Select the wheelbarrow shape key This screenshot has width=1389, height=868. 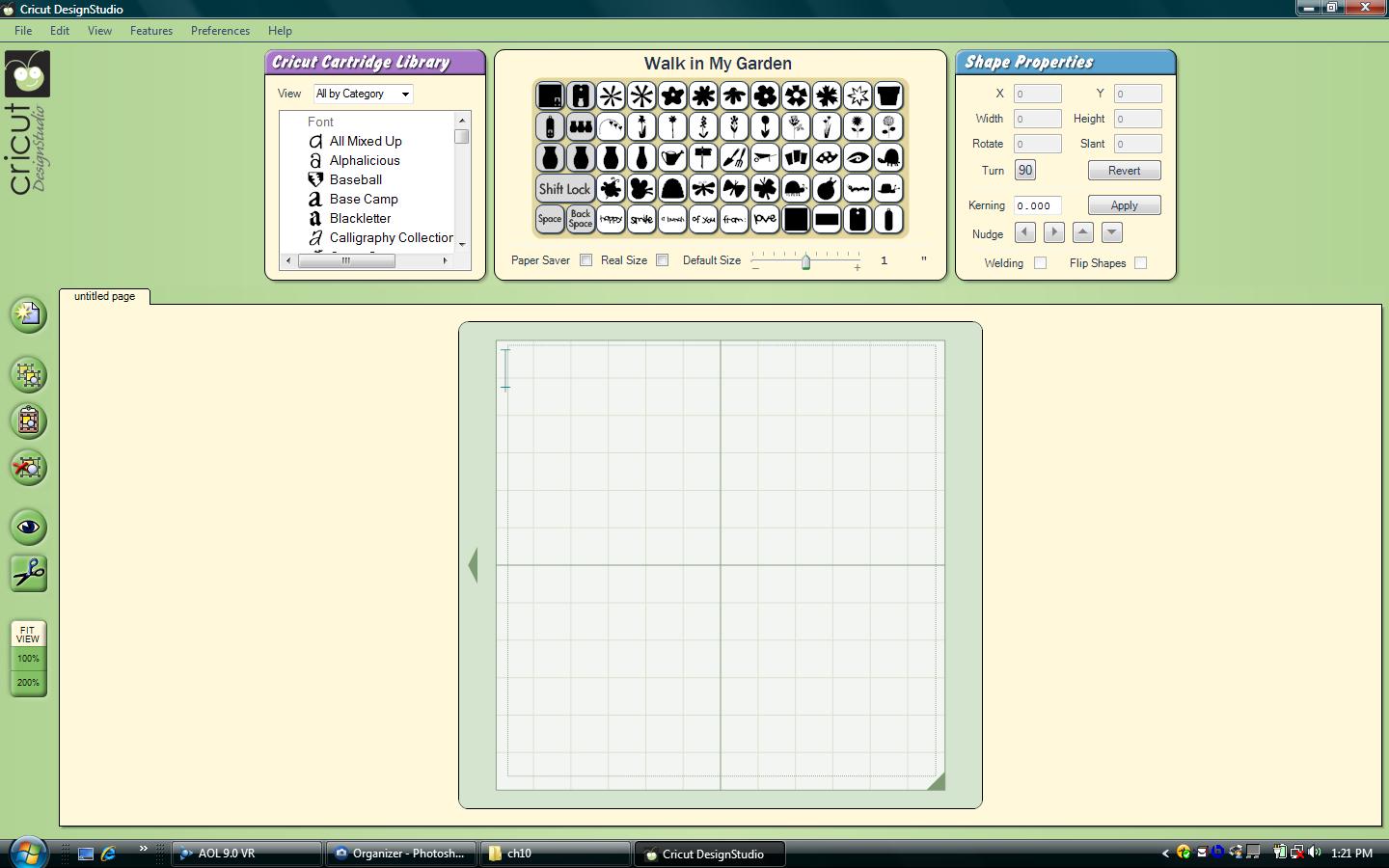(765, 157)
